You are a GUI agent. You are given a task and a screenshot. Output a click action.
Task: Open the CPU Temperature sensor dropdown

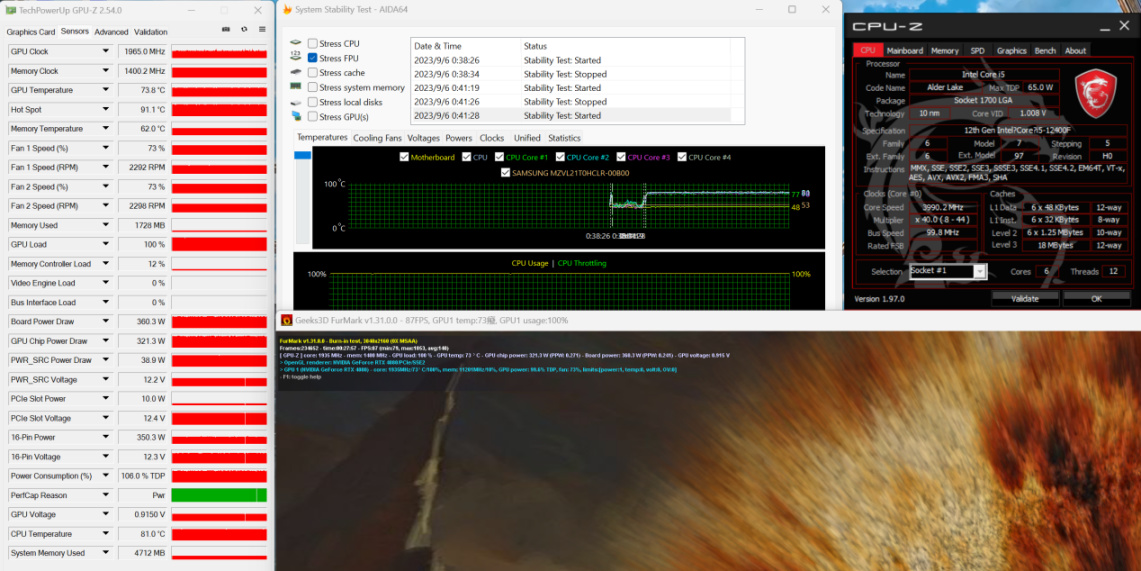click(106, 534)
